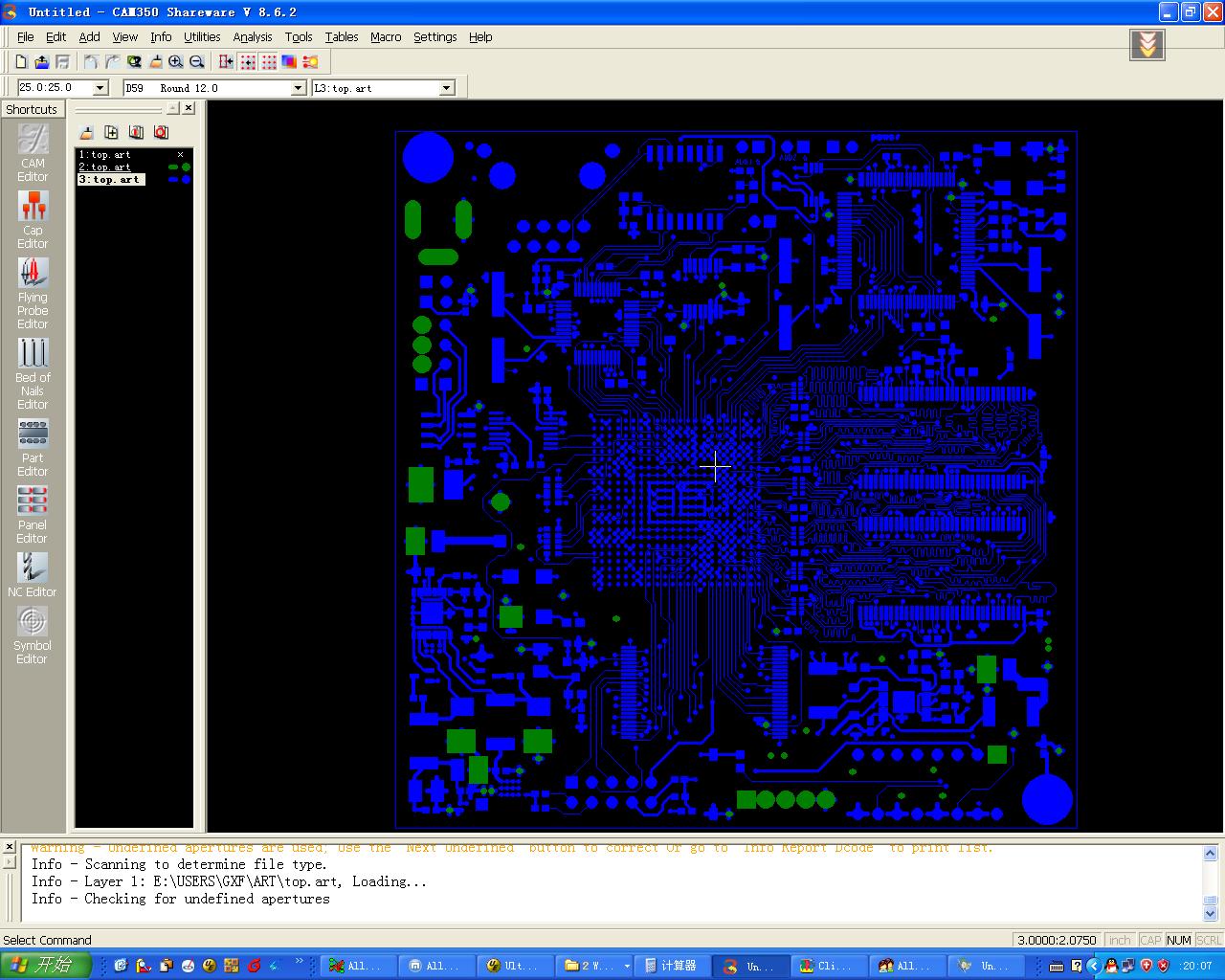This screenshot has height=980, width=1225.
Task: Click the Save disk icon in toolbar
Action: pos(63,61)
